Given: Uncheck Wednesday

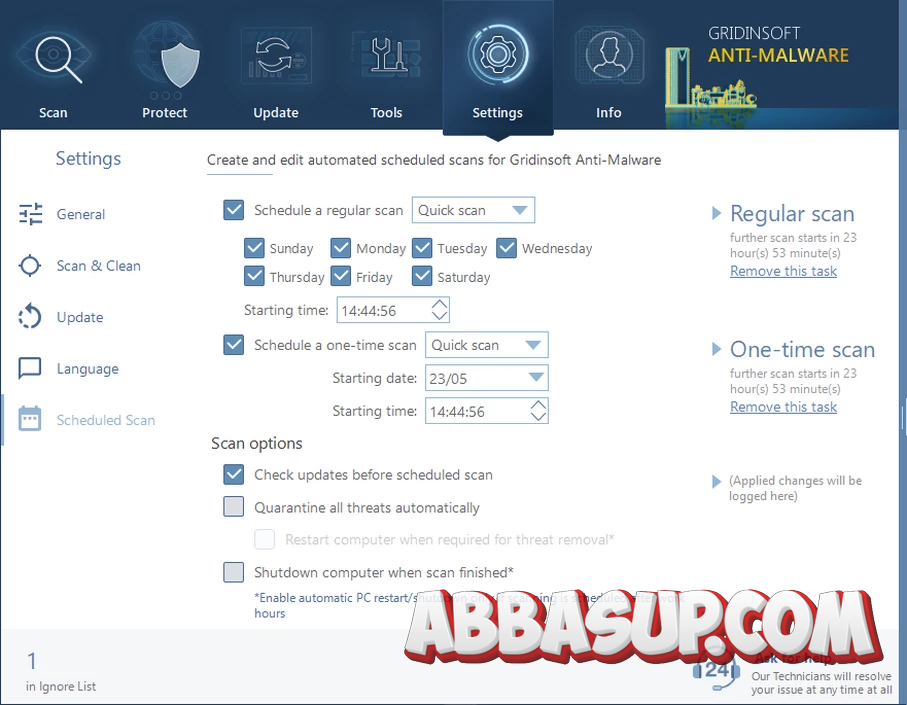Looking at the screenshot, I should pos(506,248).
